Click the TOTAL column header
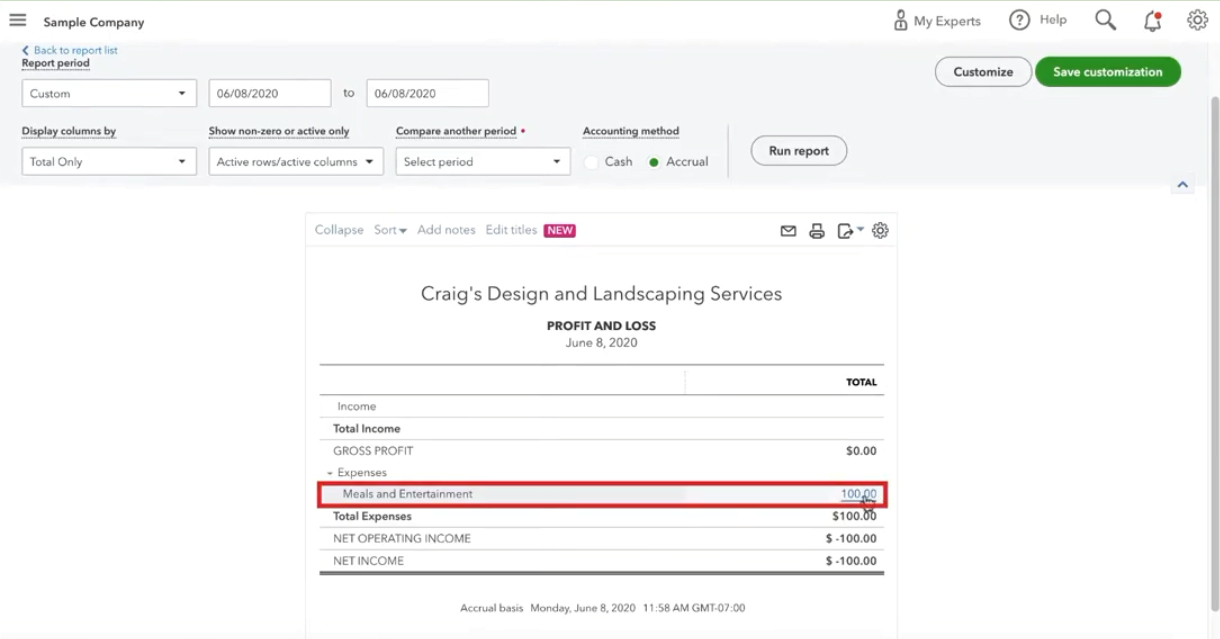This screenshot has height=639, width=1220. click(x=861, y=382)
